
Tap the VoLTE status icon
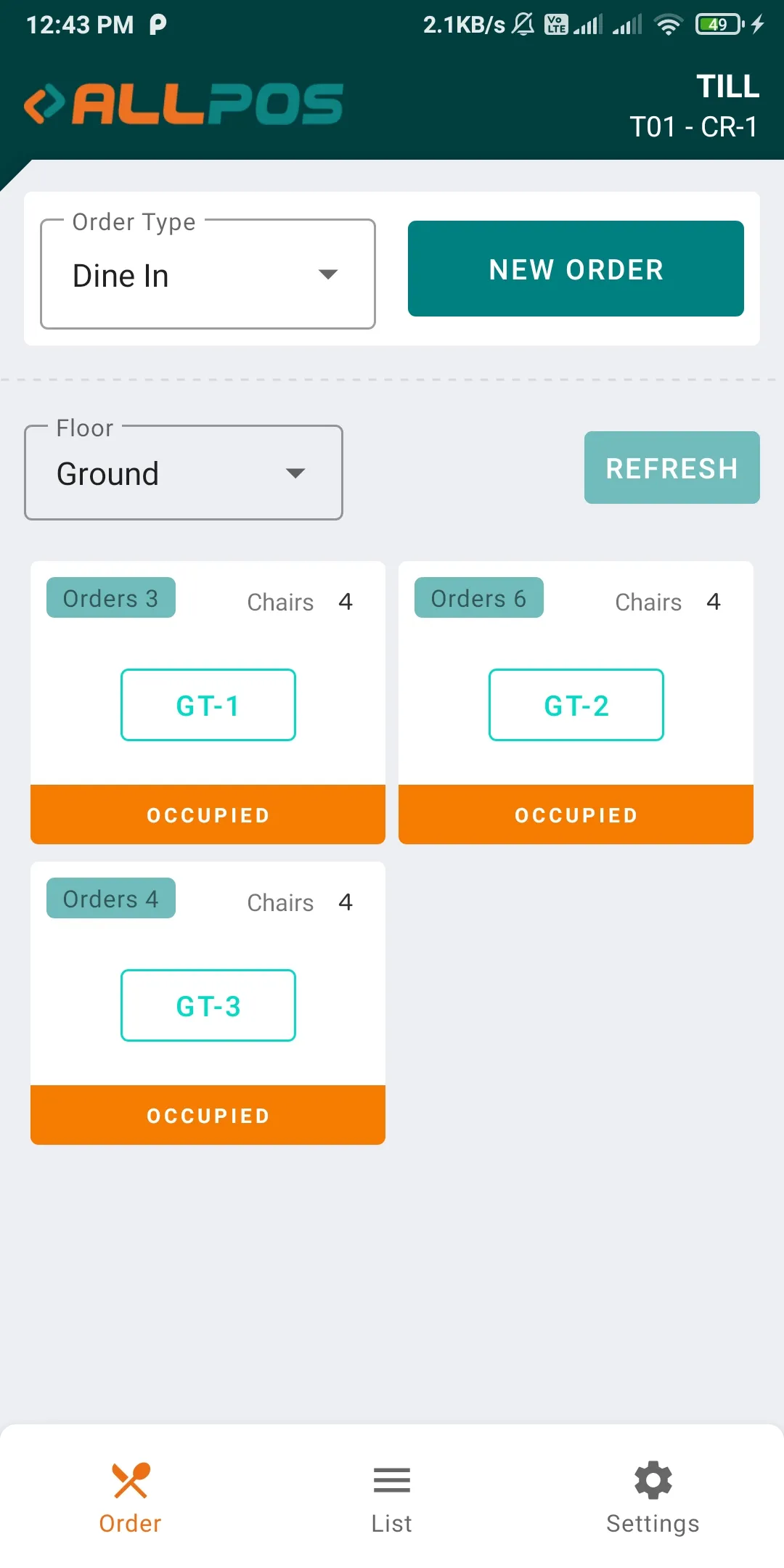point(556,25)
